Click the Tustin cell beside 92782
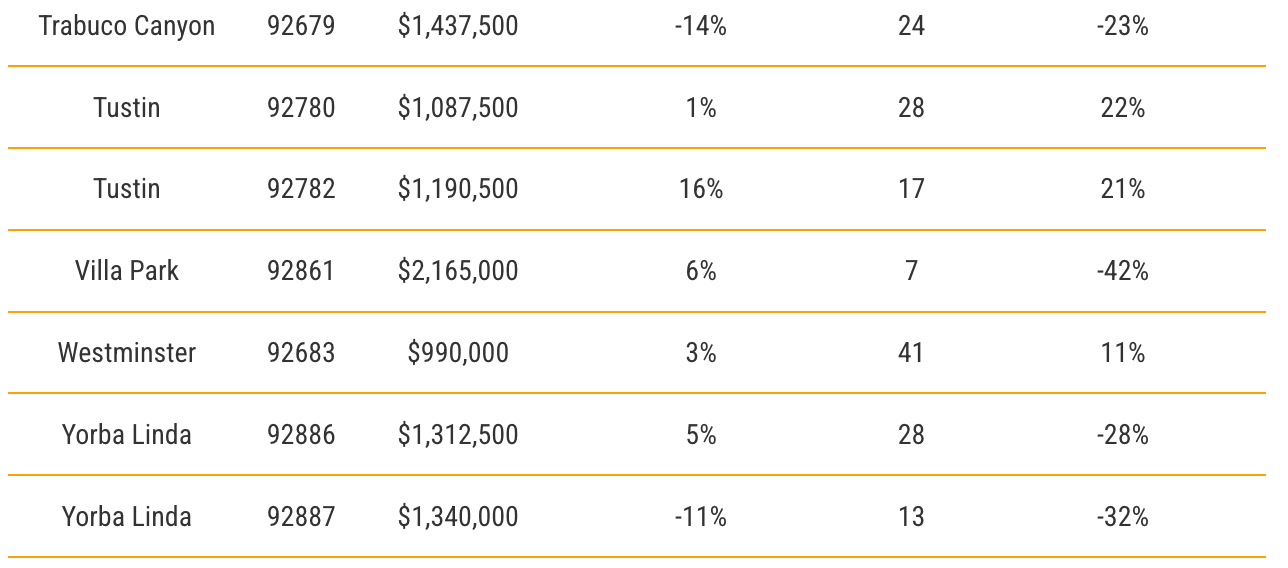1288x568 pixels. coord(127,189)
